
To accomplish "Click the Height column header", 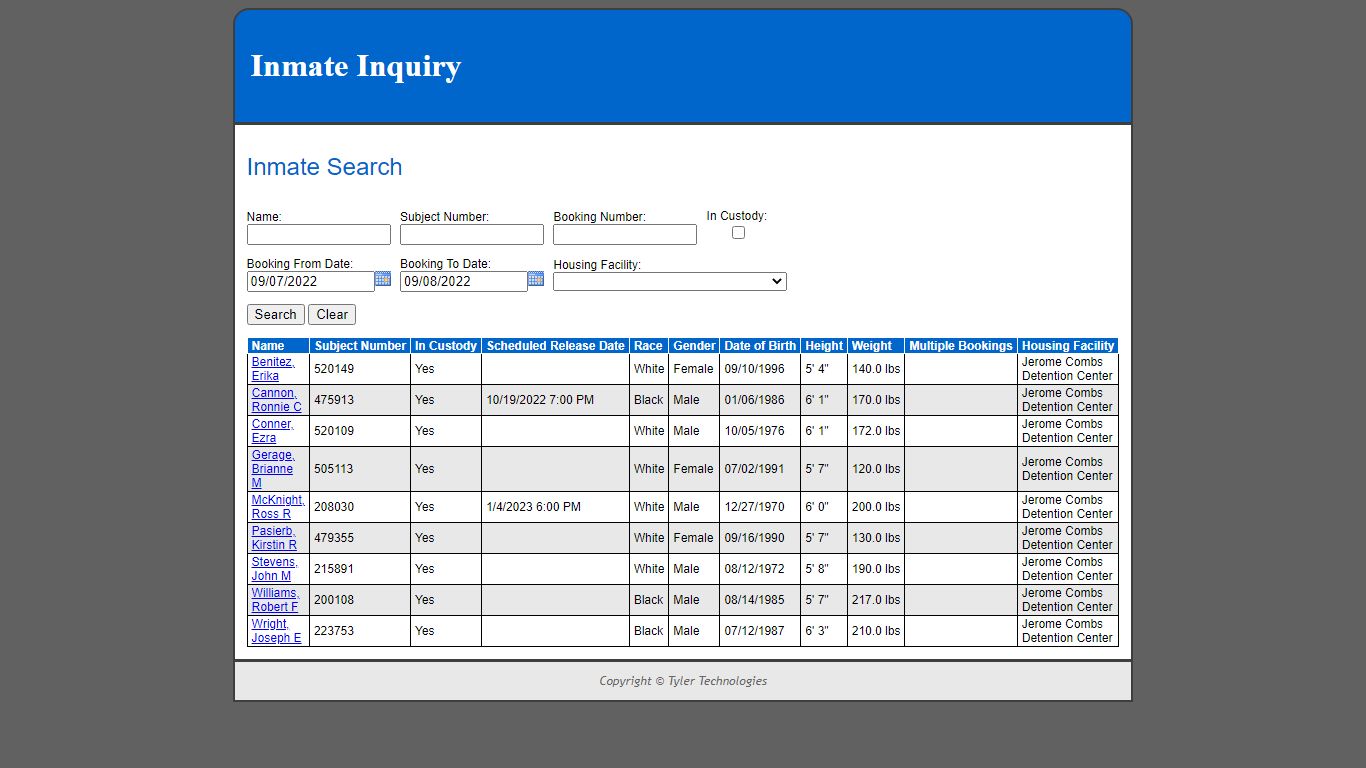I will pos(824,346).
